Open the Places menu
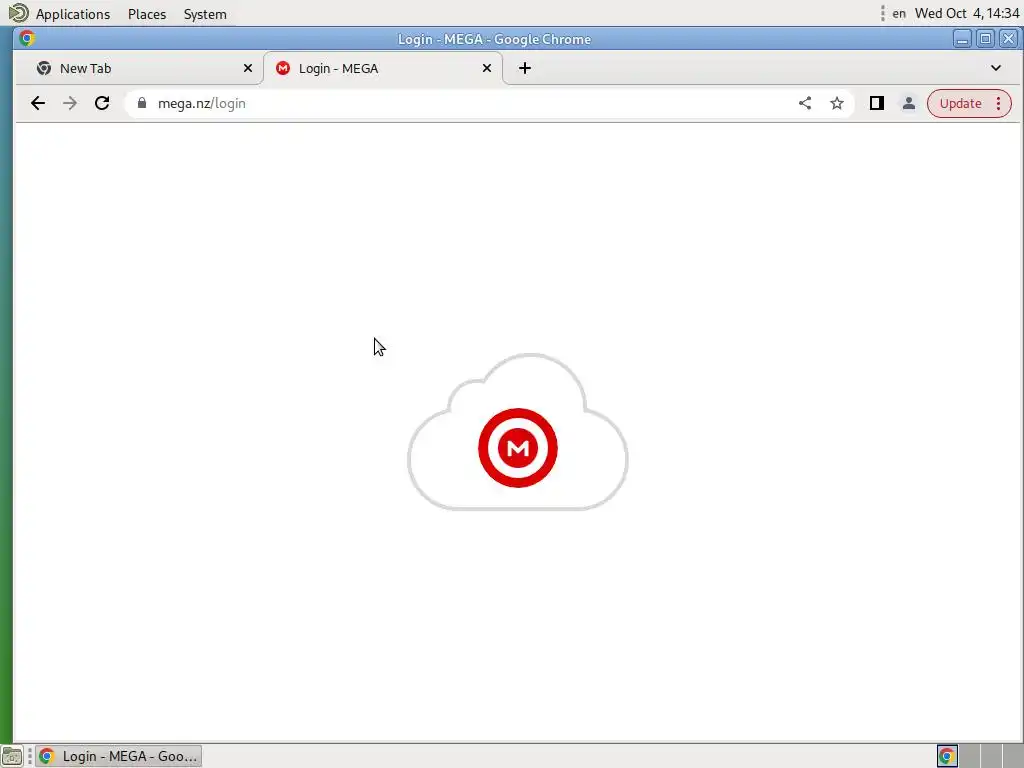Screen dimensions: 1024x768 click(147, 14)
